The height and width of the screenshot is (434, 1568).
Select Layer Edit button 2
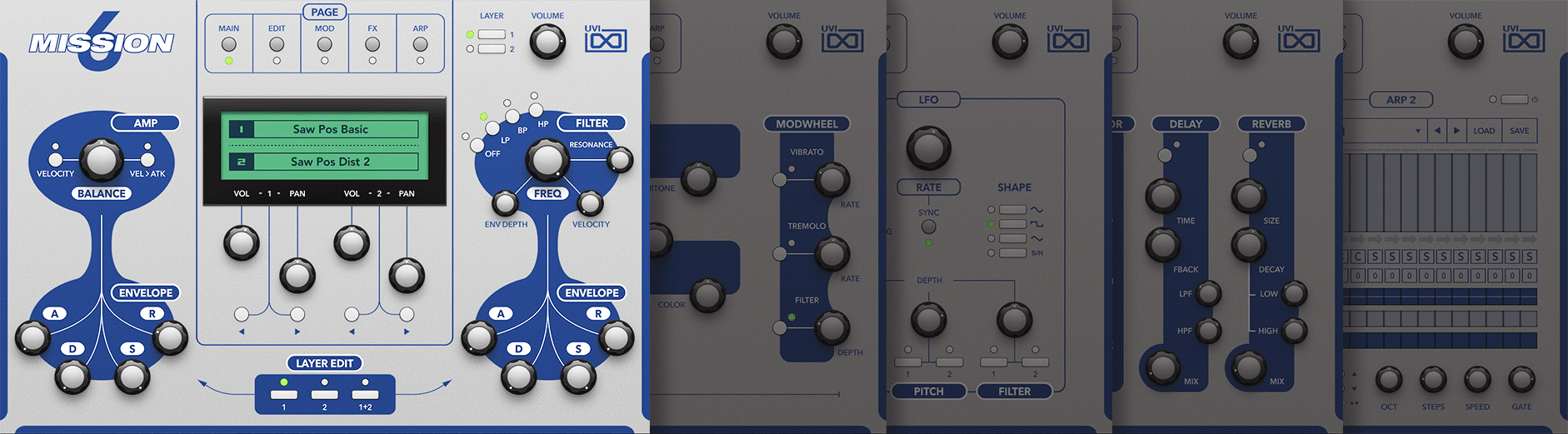(325, 395)
